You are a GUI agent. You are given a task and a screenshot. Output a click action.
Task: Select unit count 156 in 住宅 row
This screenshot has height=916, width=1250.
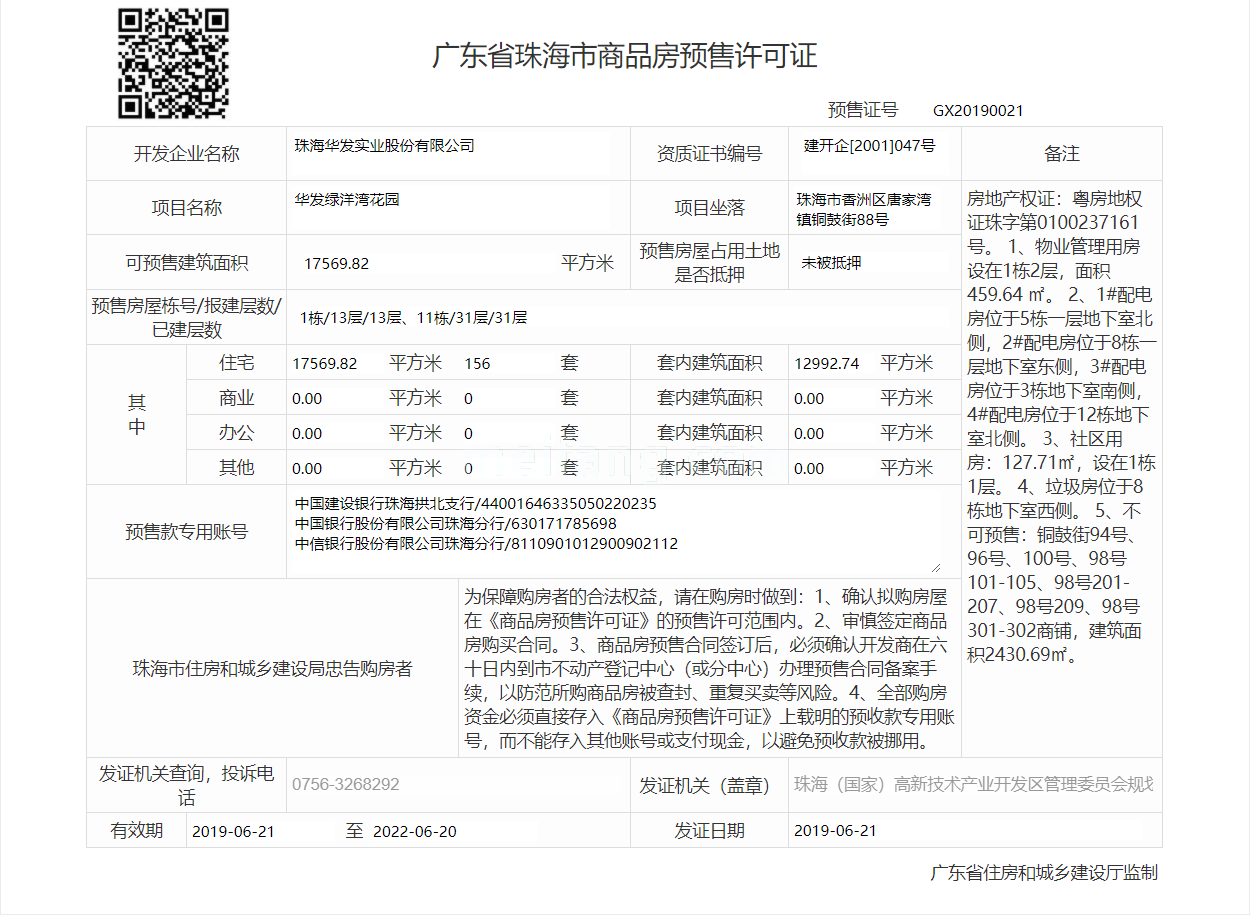478,364
